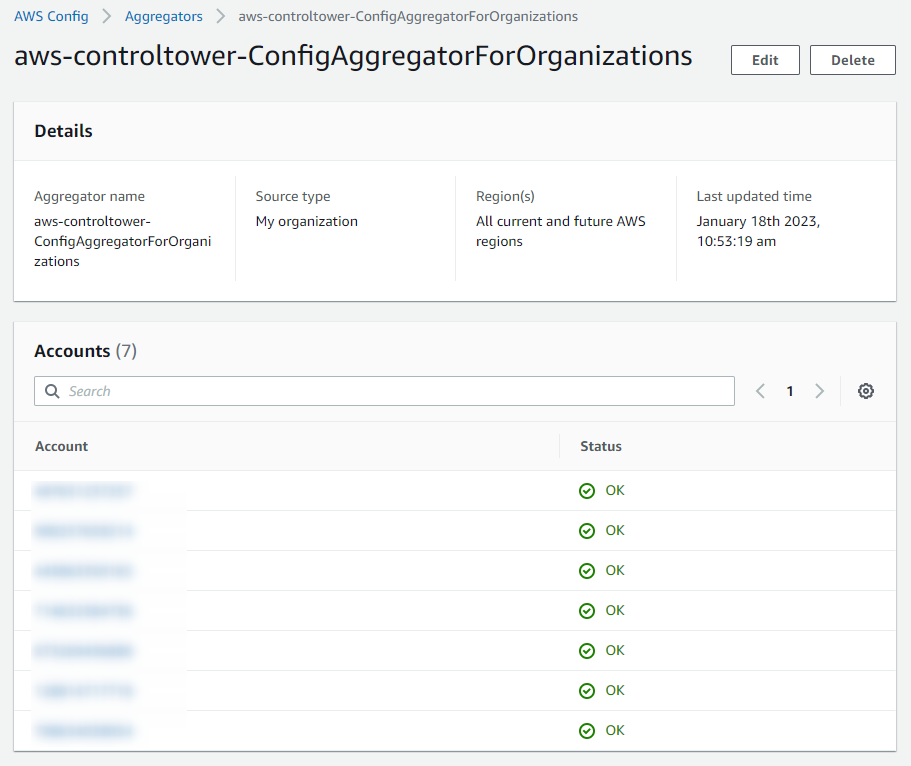
Task: Go to previous page of accounts
Action: click(x=760, y=391)
